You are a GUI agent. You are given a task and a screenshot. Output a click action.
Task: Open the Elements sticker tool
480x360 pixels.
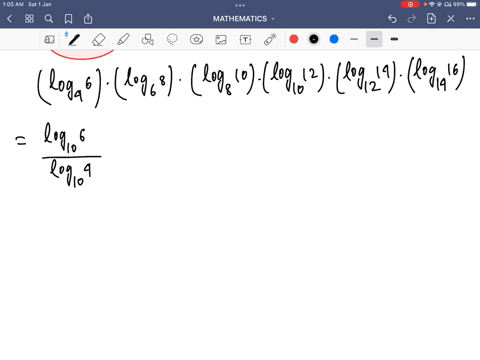tap(197, 39)
